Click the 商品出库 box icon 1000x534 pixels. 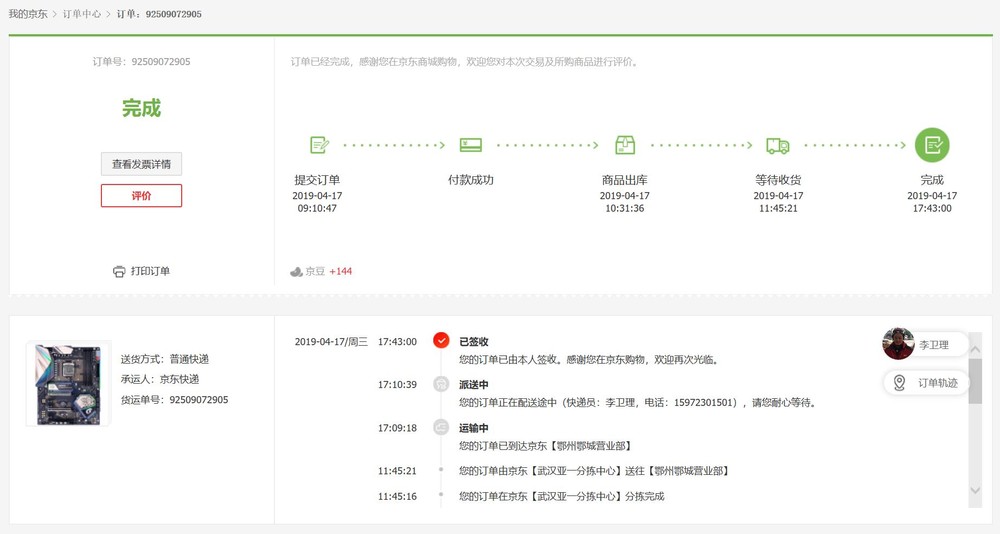tap(625, 145)
